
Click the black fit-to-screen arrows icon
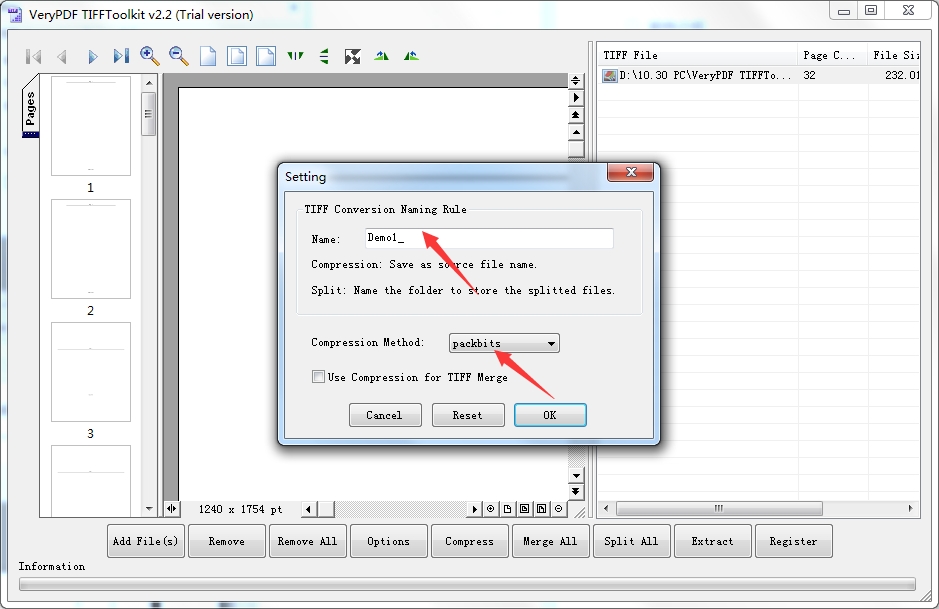point(353,56)
